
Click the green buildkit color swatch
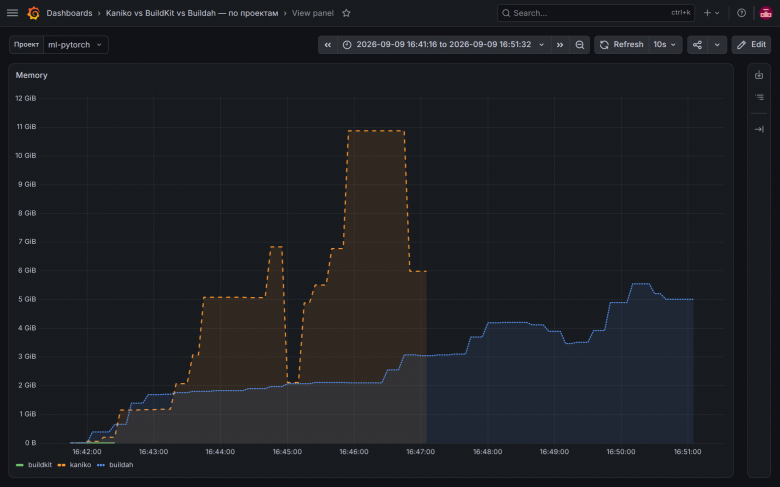(x=20, y=465)
